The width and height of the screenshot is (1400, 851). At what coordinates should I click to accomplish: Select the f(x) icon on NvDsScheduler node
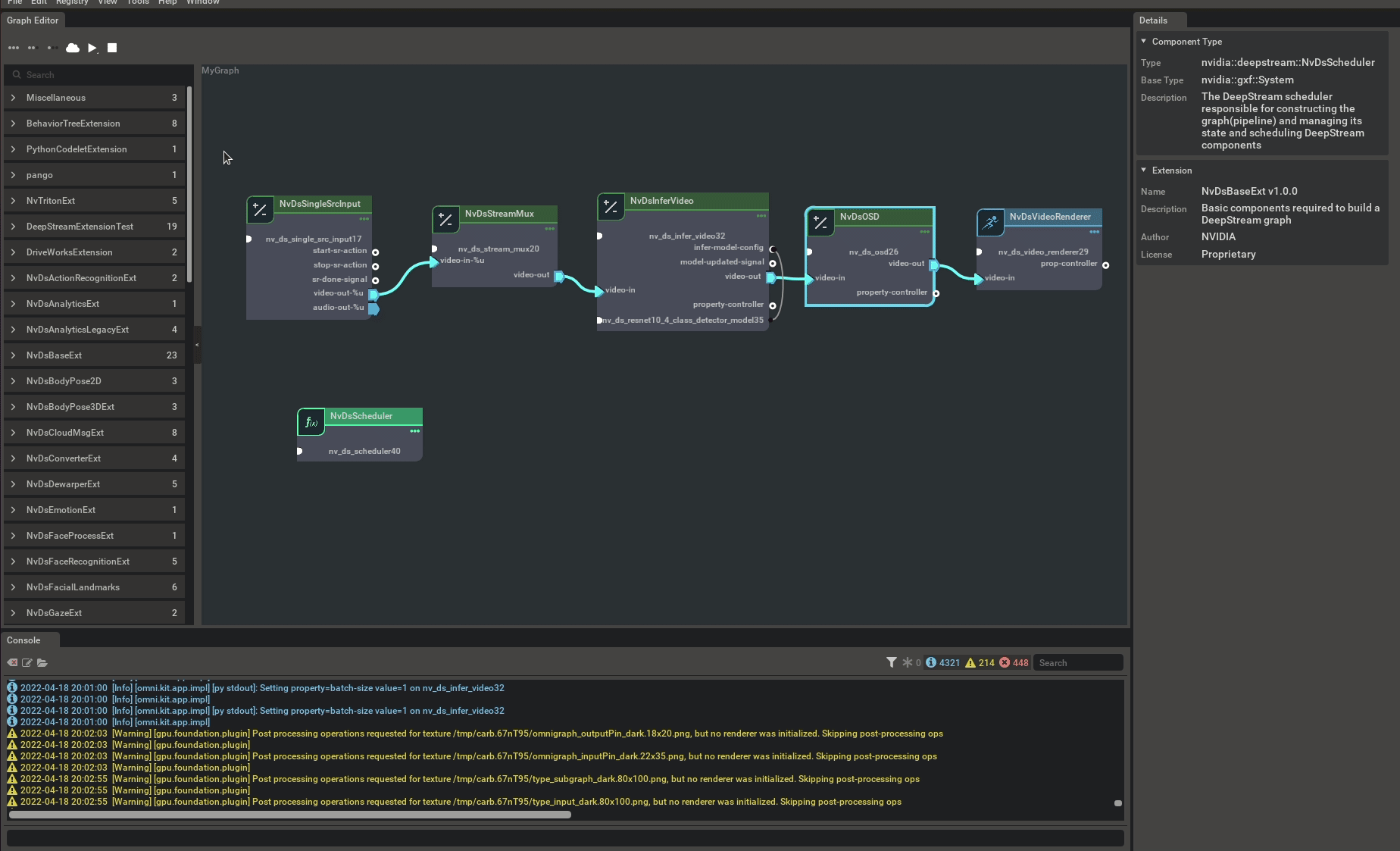click(x=310, y=422)
